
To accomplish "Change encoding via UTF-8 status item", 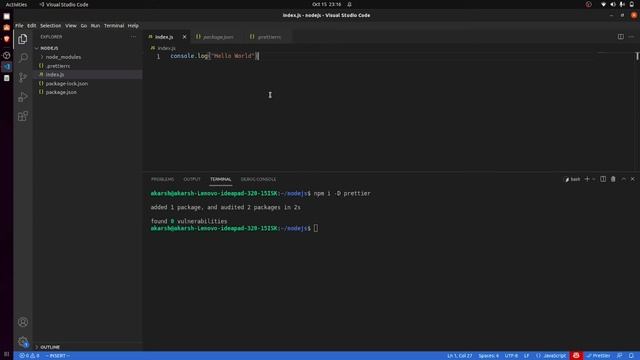I will point(511,356).
